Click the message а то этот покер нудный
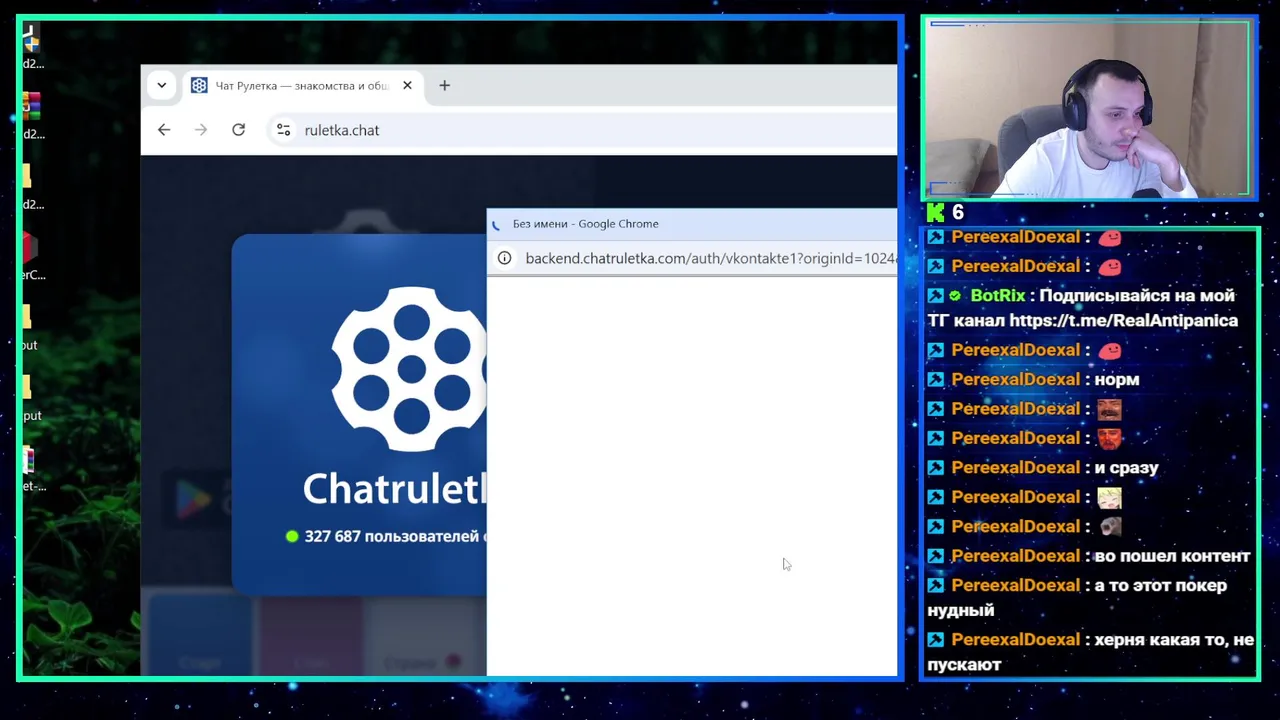This screenshot has width=1280, height=720. click(x=1077, y=597)
